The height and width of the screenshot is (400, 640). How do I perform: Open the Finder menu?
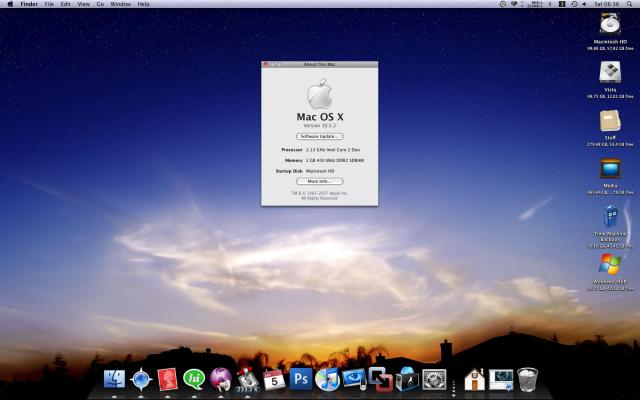[29, 4]
